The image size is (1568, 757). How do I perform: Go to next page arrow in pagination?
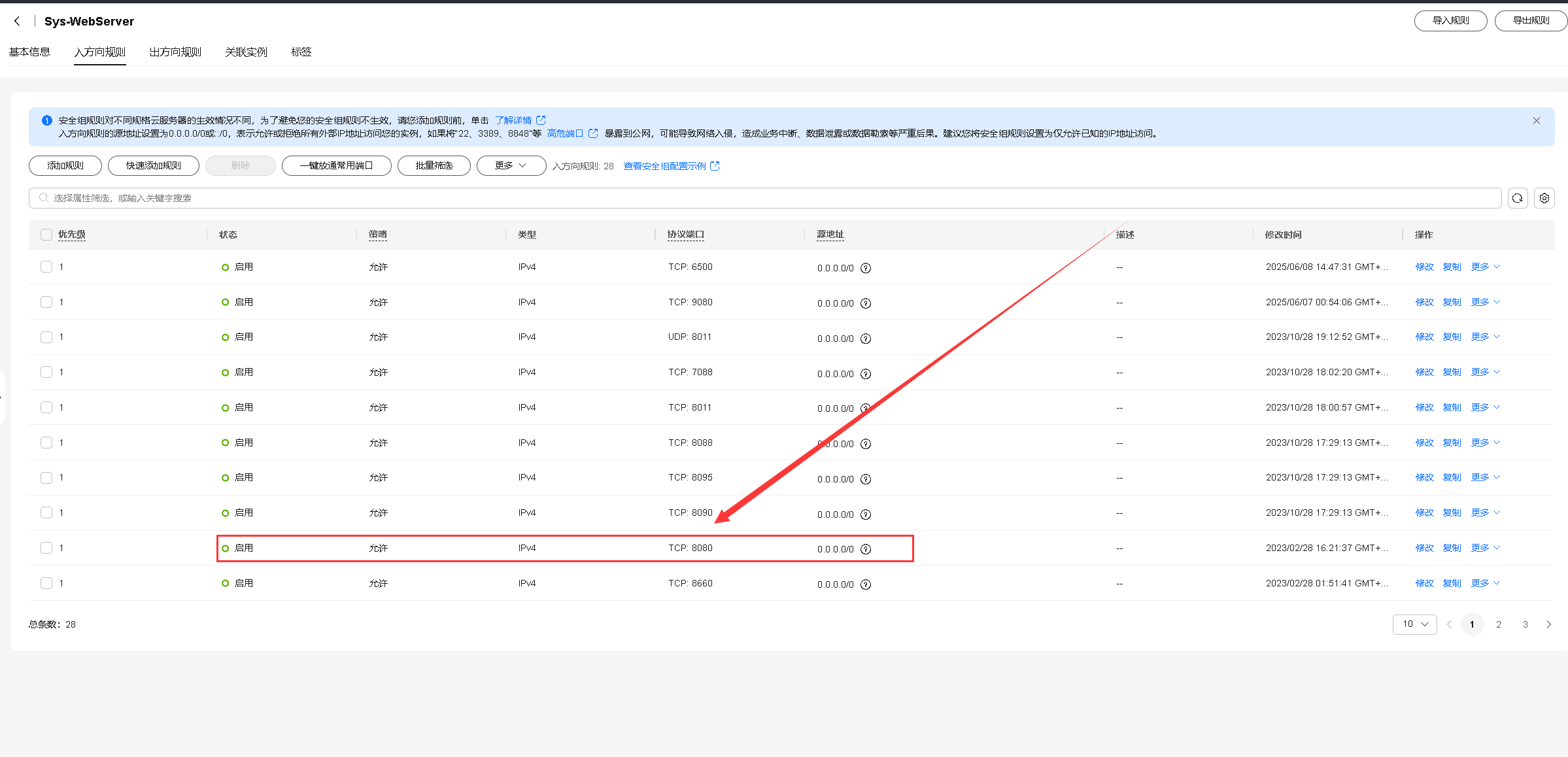1548,624
